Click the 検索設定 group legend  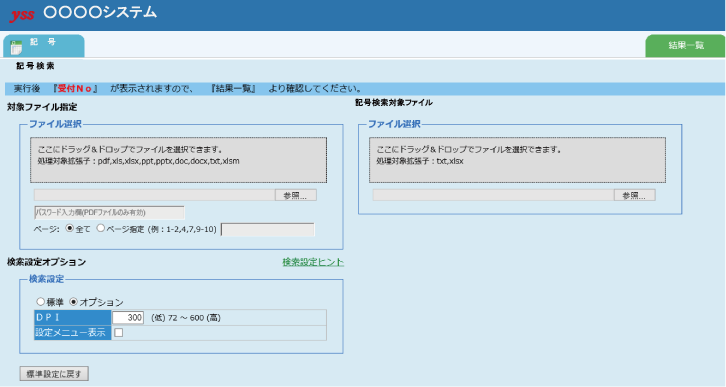click(46, 279)
